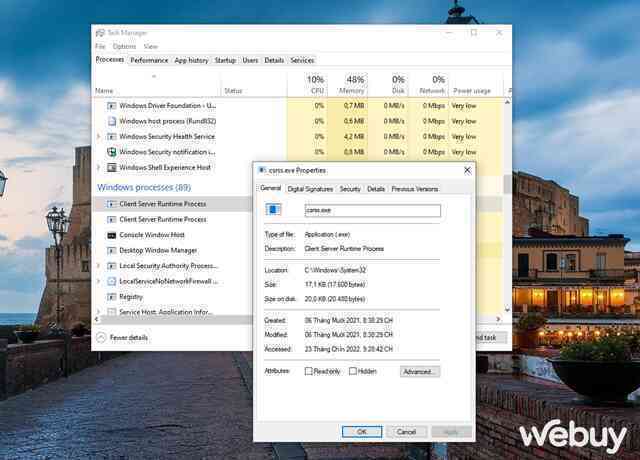Toggle the Read-only attribute checkbox

tap(309, 371)
